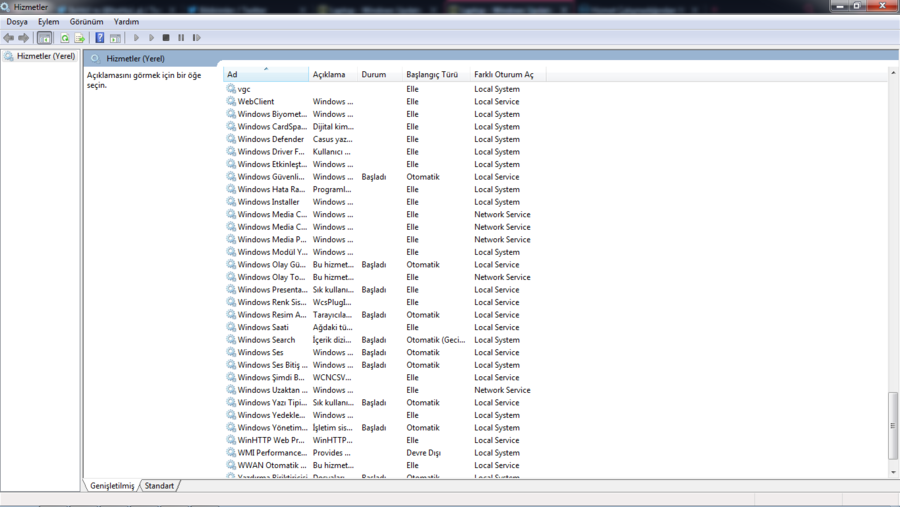Screen dimensions: 900x507
Task: Sort by the Açıklama column header
Action: [x=333, y=75]
